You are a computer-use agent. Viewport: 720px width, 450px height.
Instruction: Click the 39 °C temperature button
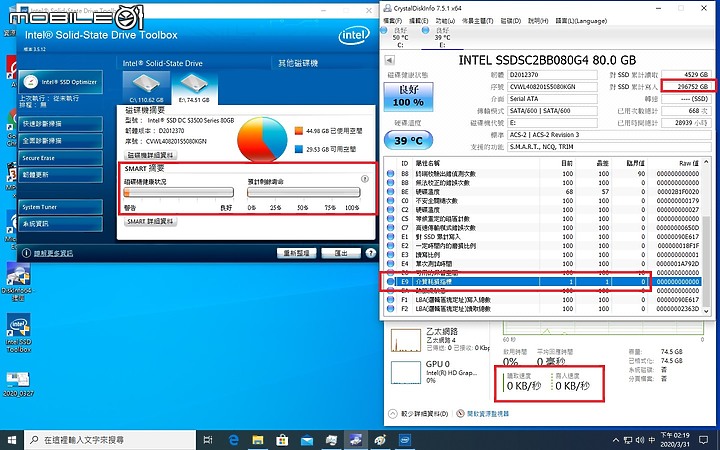click(408, 140)
